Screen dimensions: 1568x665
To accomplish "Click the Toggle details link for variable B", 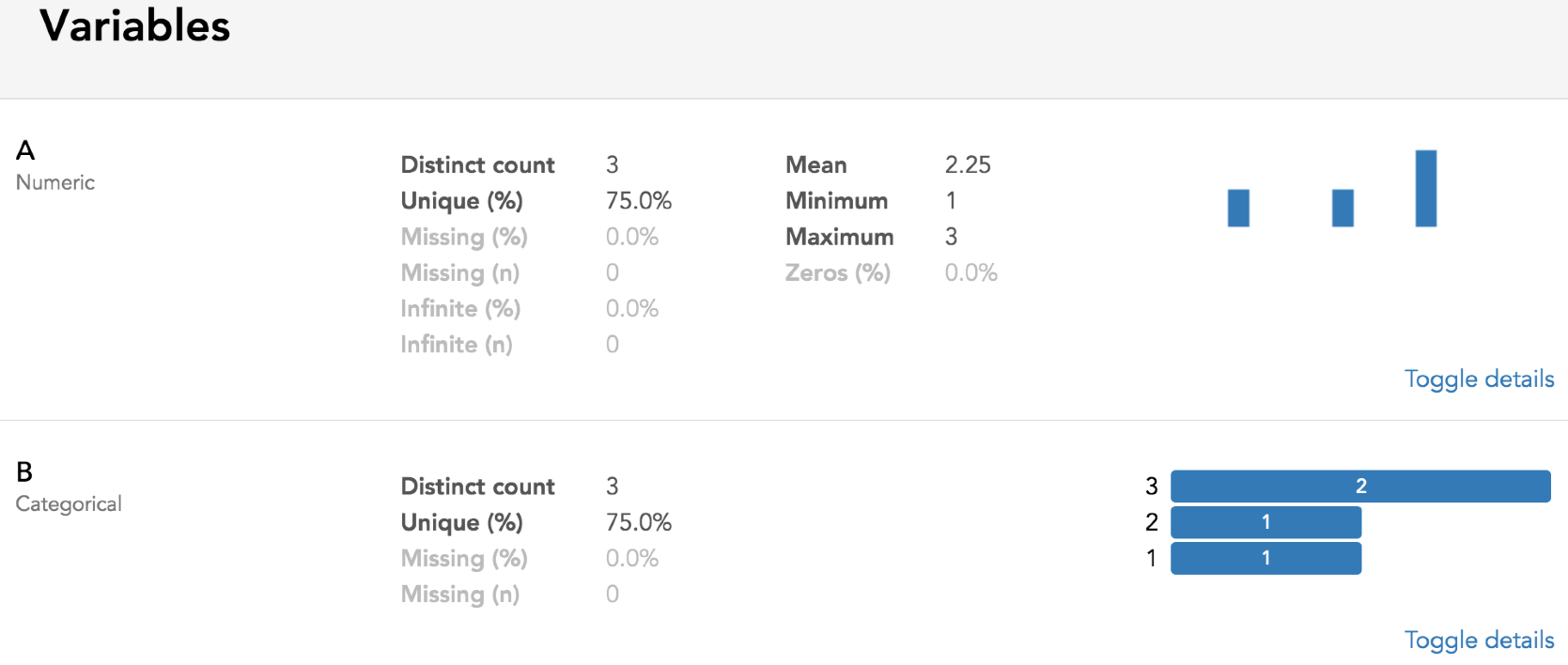I will 1479,639.
